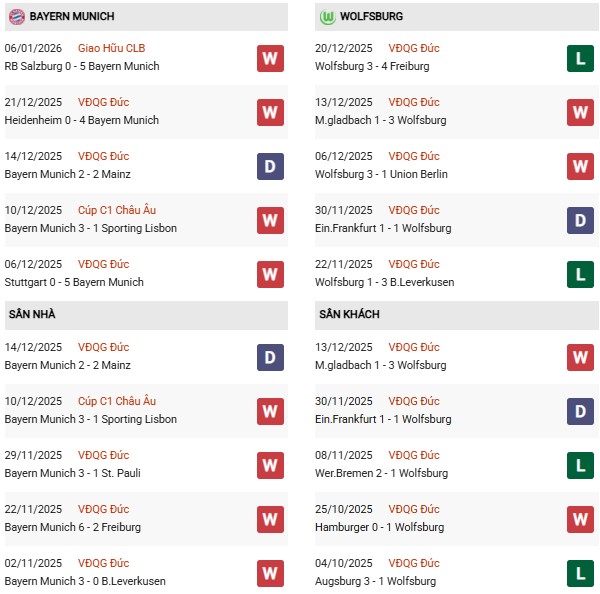Image resolution: width=600 pixels, height=594 pixels.
Task: Open Bayern Munich 3-0 B.Leverkusen match
Action: pos(85,582)
